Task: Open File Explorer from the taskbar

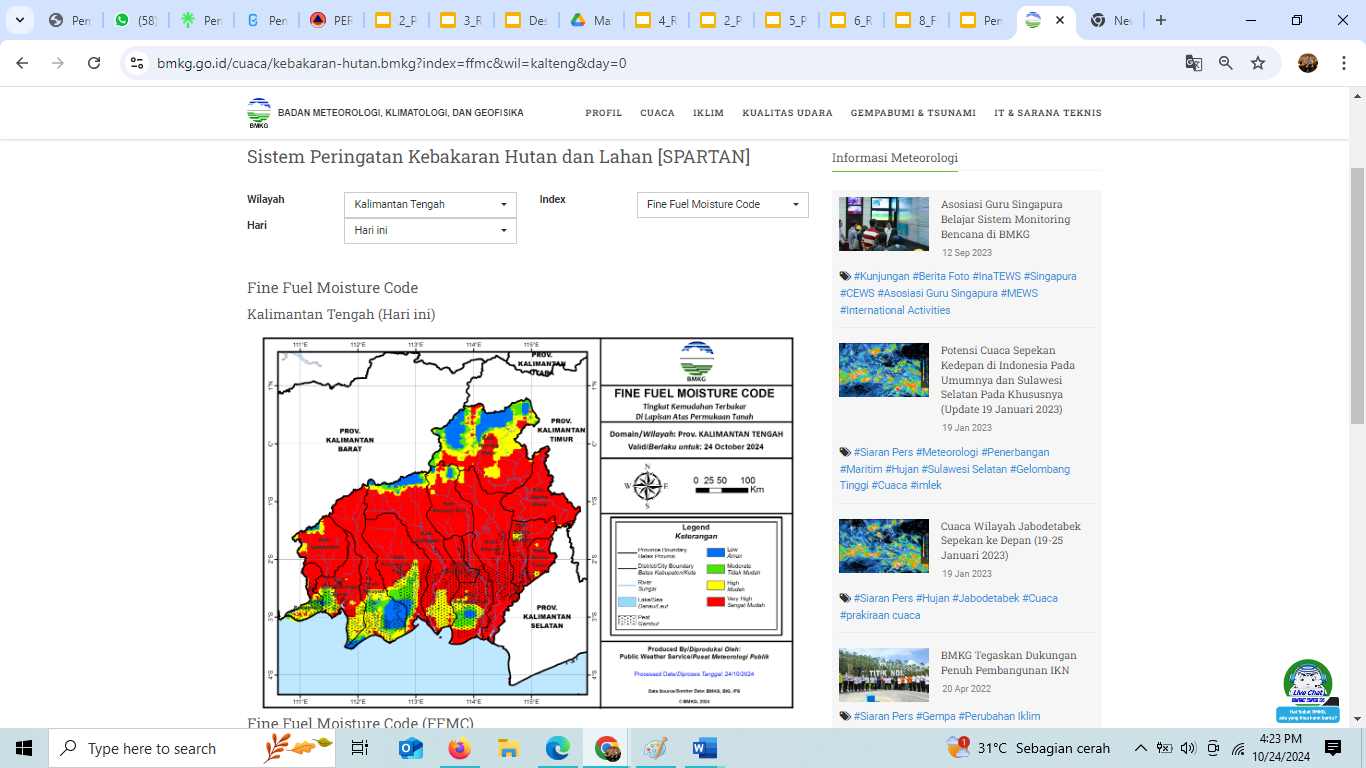Action: 508,748
